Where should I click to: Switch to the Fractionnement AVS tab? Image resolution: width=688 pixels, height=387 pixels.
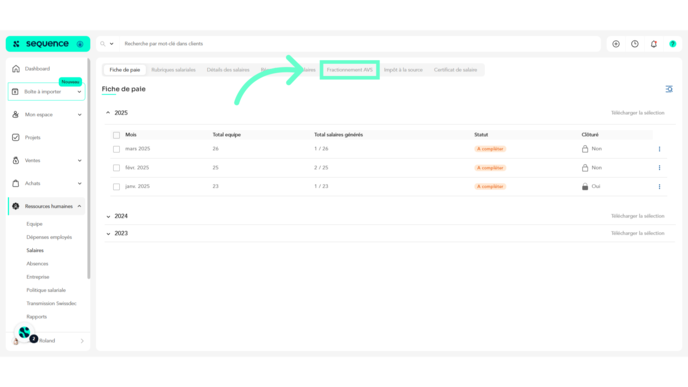[x=350, y=70]
